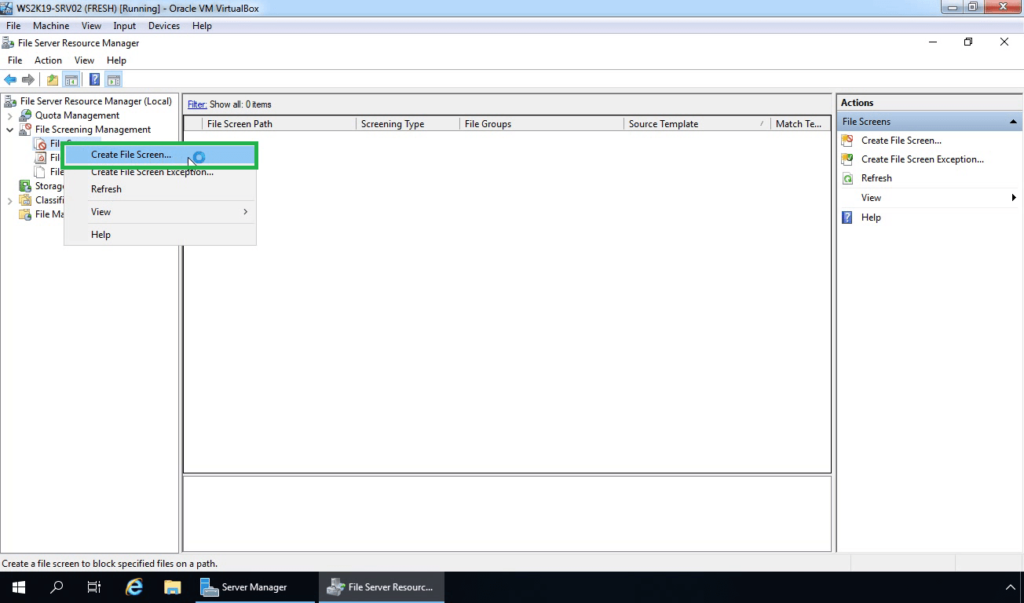Click the Classification Management folder icon
The image size is (1024, 603).
click(x=25, y=200)
